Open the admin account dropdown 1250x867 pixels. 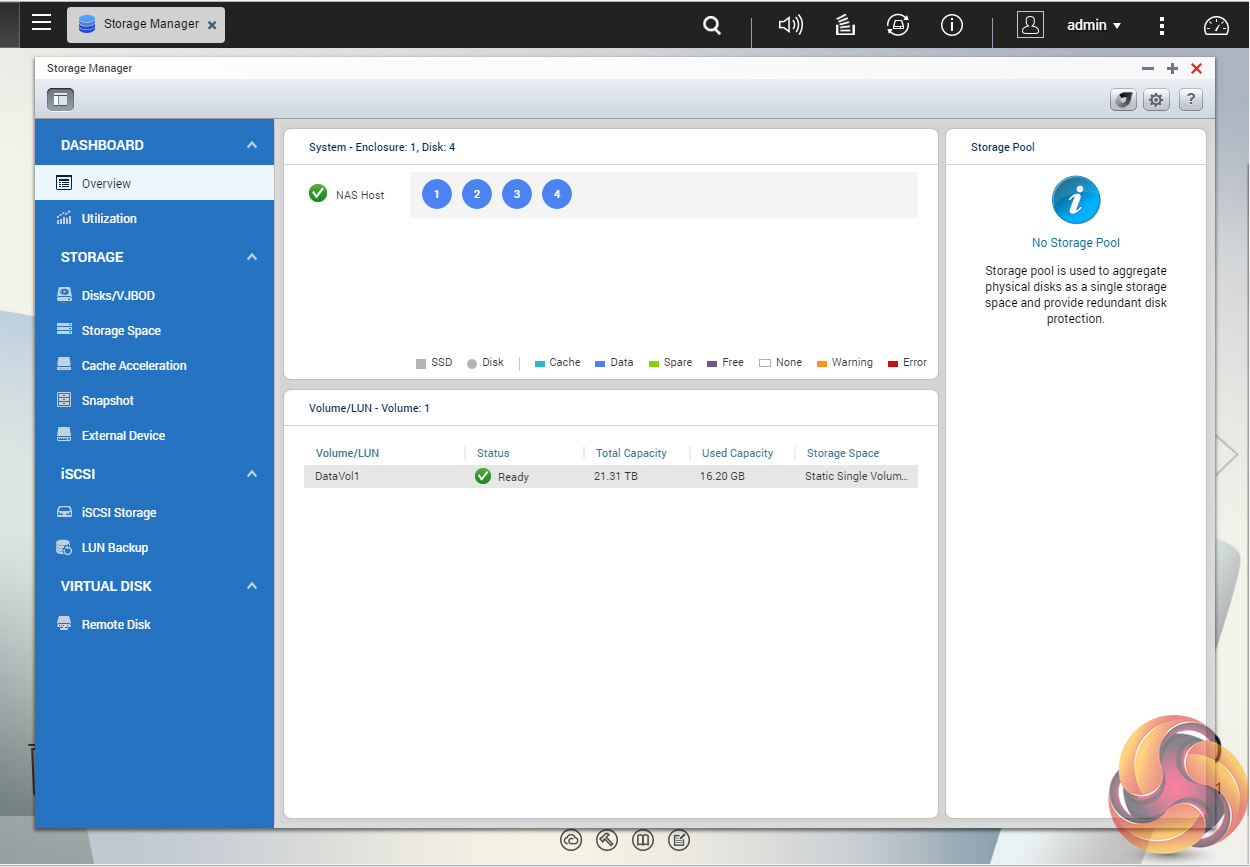(x=1094, y=25)
